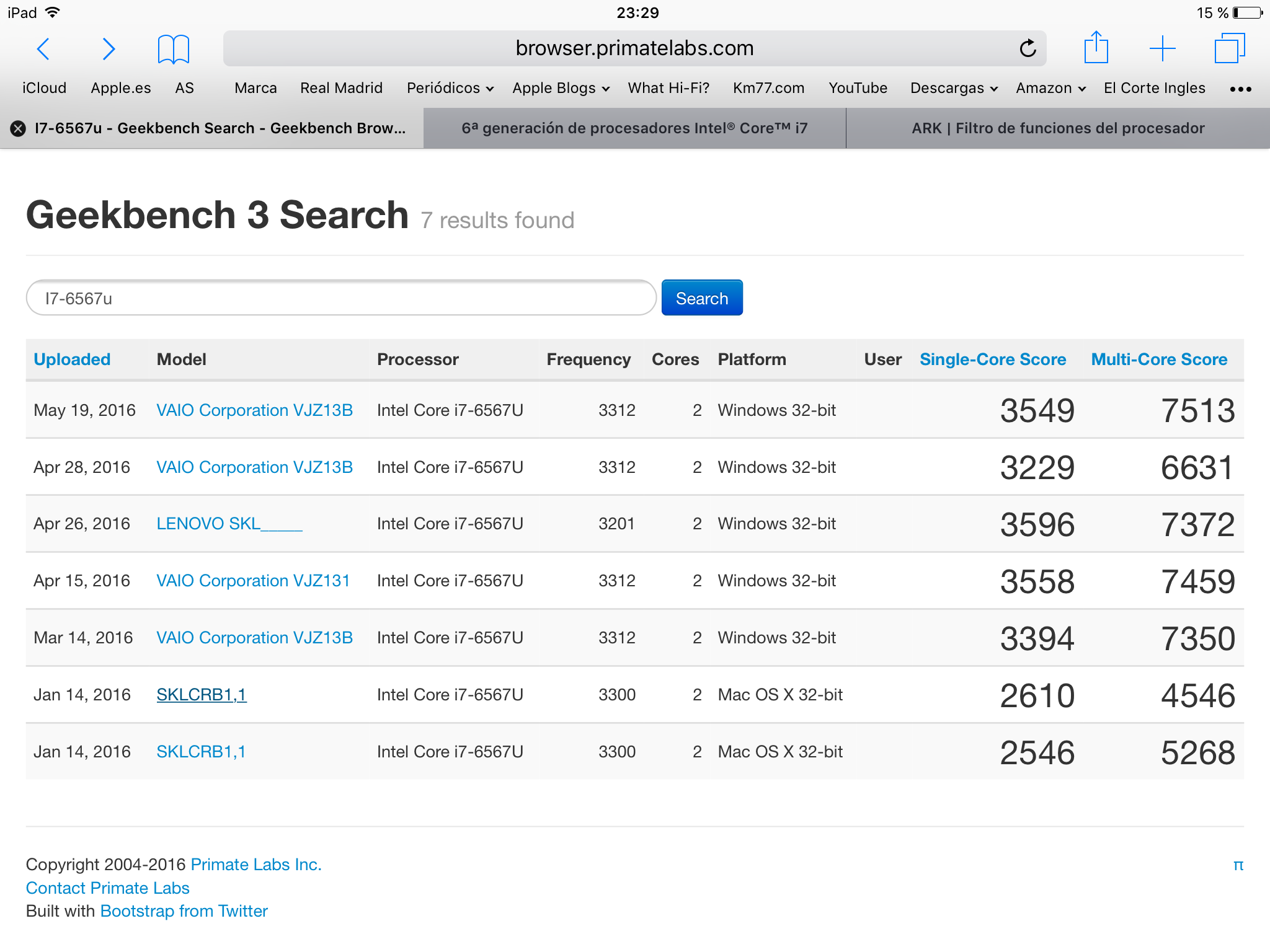Reload the page with refresh icon
This screenshot has height=952, width=1270.
[x=1028, y=48]
